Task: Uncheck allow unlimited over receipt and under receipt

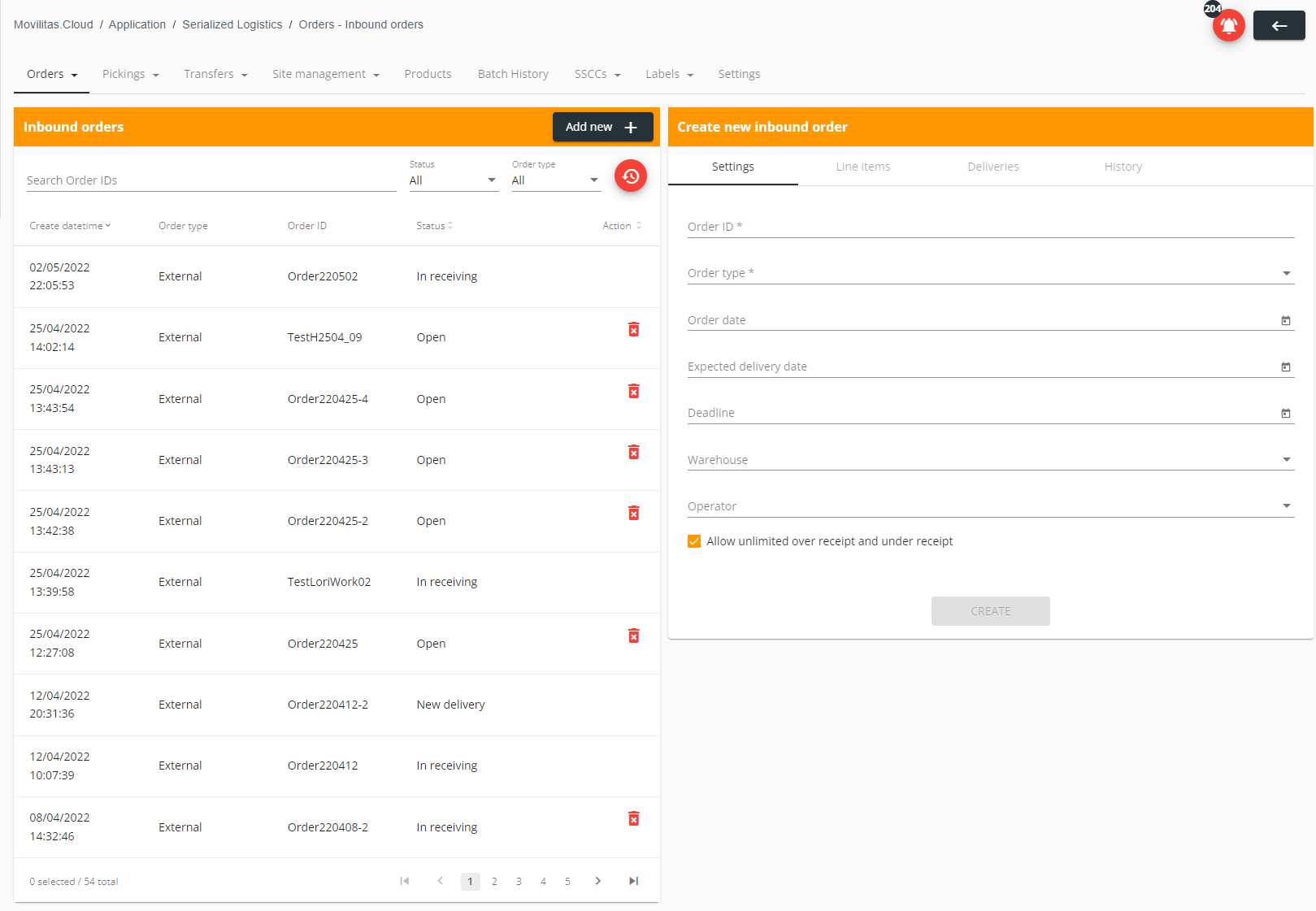Action: click(x=693, y=540)
